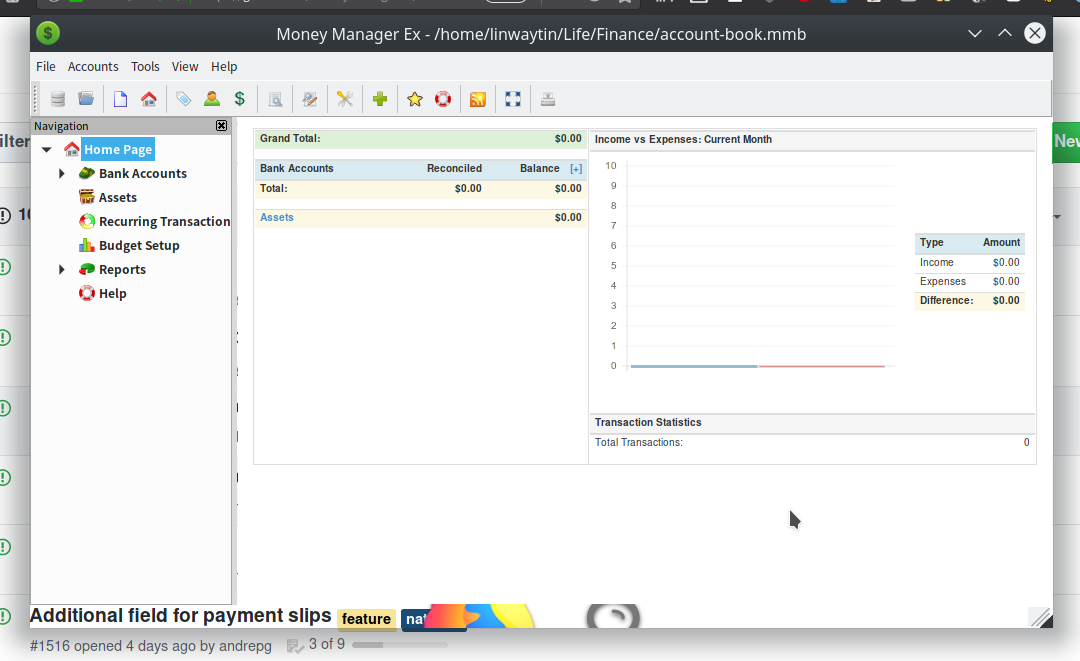Click Income vs Expenses chart heading
Screen dimensions: 1080x661
(683, 139)
